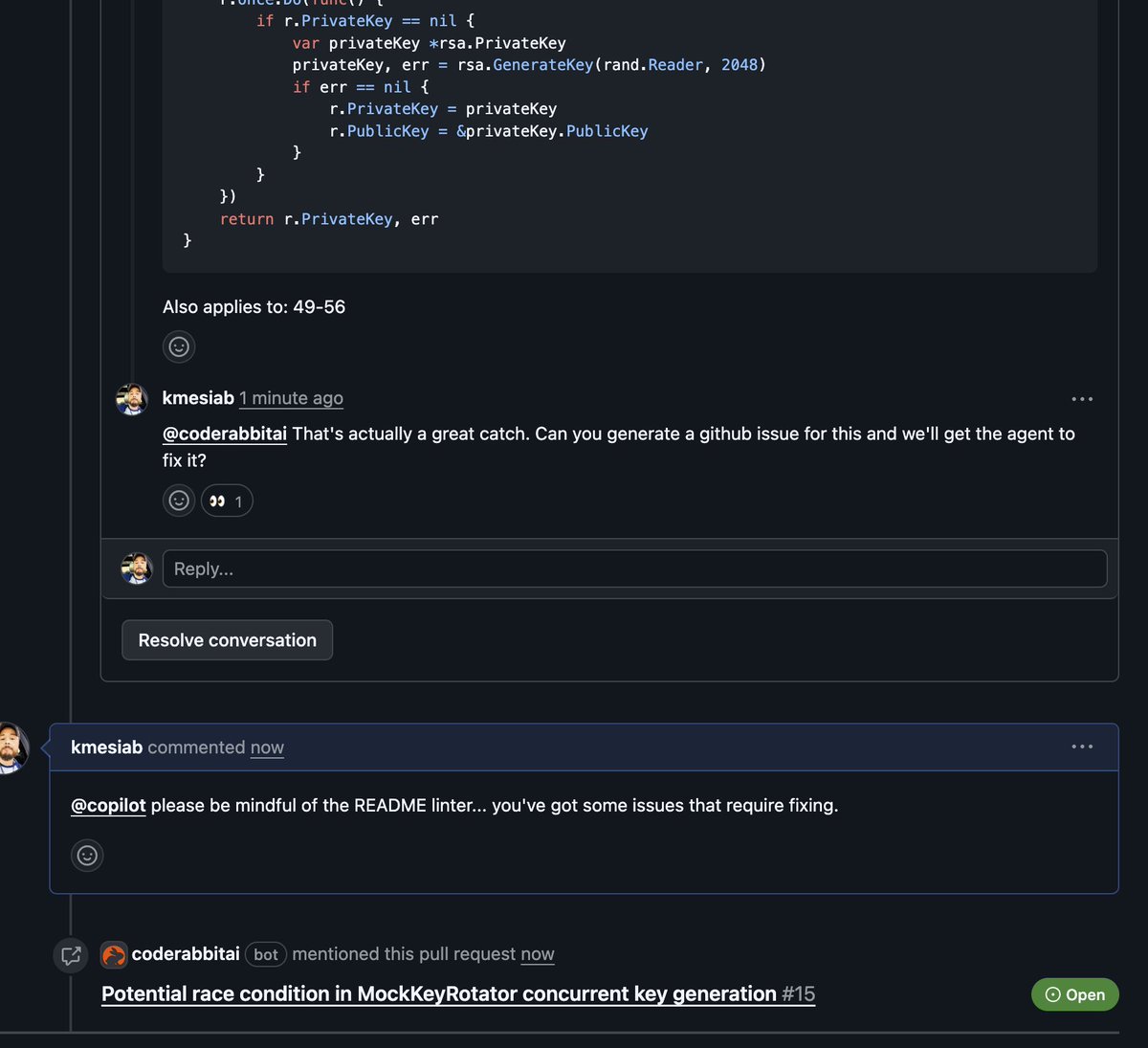This screenshot has height=1048, width=1148.
Task: Click the text 'mentioned this pull request'
Action: (x=404, y=954)
